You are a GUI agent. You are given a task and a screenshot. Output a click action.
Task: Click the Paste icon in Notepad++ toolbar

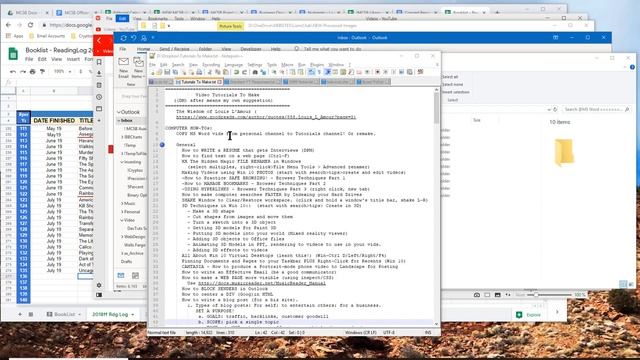click(x=226, y=72)
